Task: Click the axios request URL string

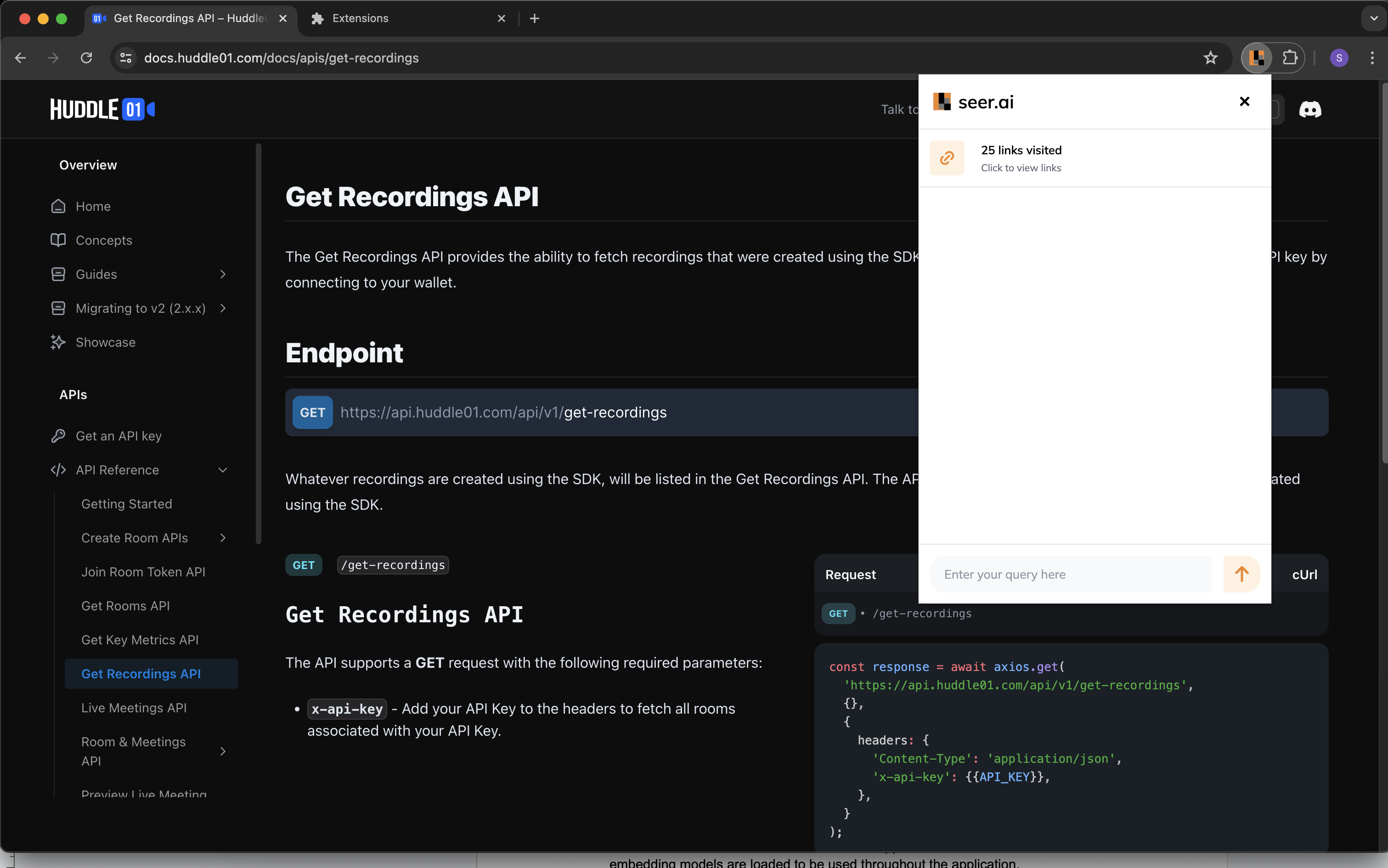Action: click(1015, 685)
